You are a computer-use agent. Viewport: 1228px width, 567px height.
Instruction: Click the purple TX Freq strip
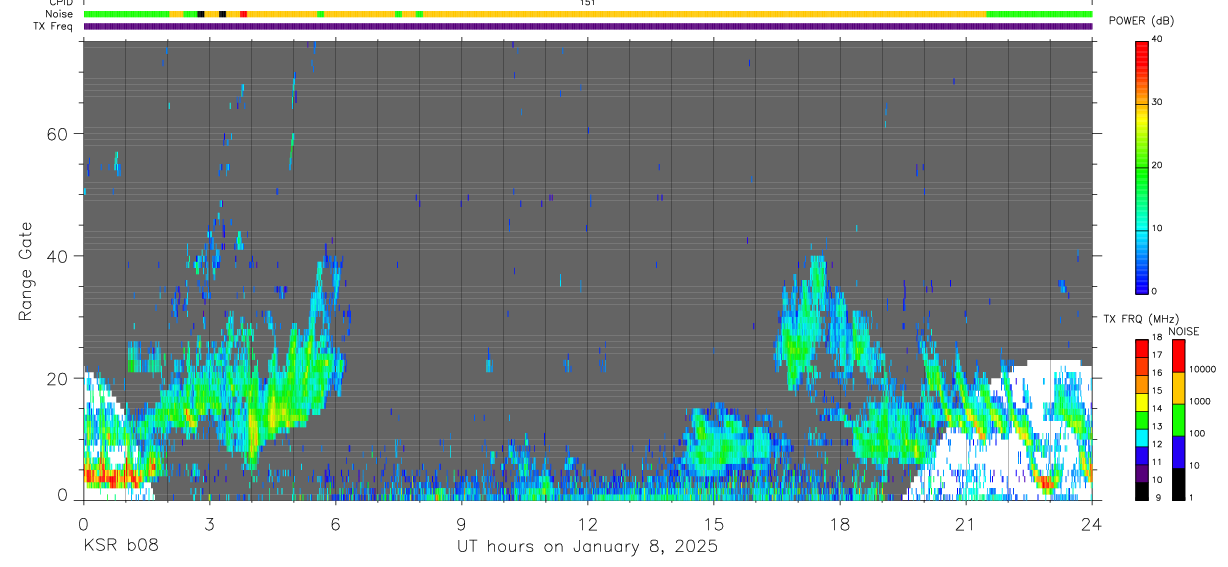(x=588, y=26)
